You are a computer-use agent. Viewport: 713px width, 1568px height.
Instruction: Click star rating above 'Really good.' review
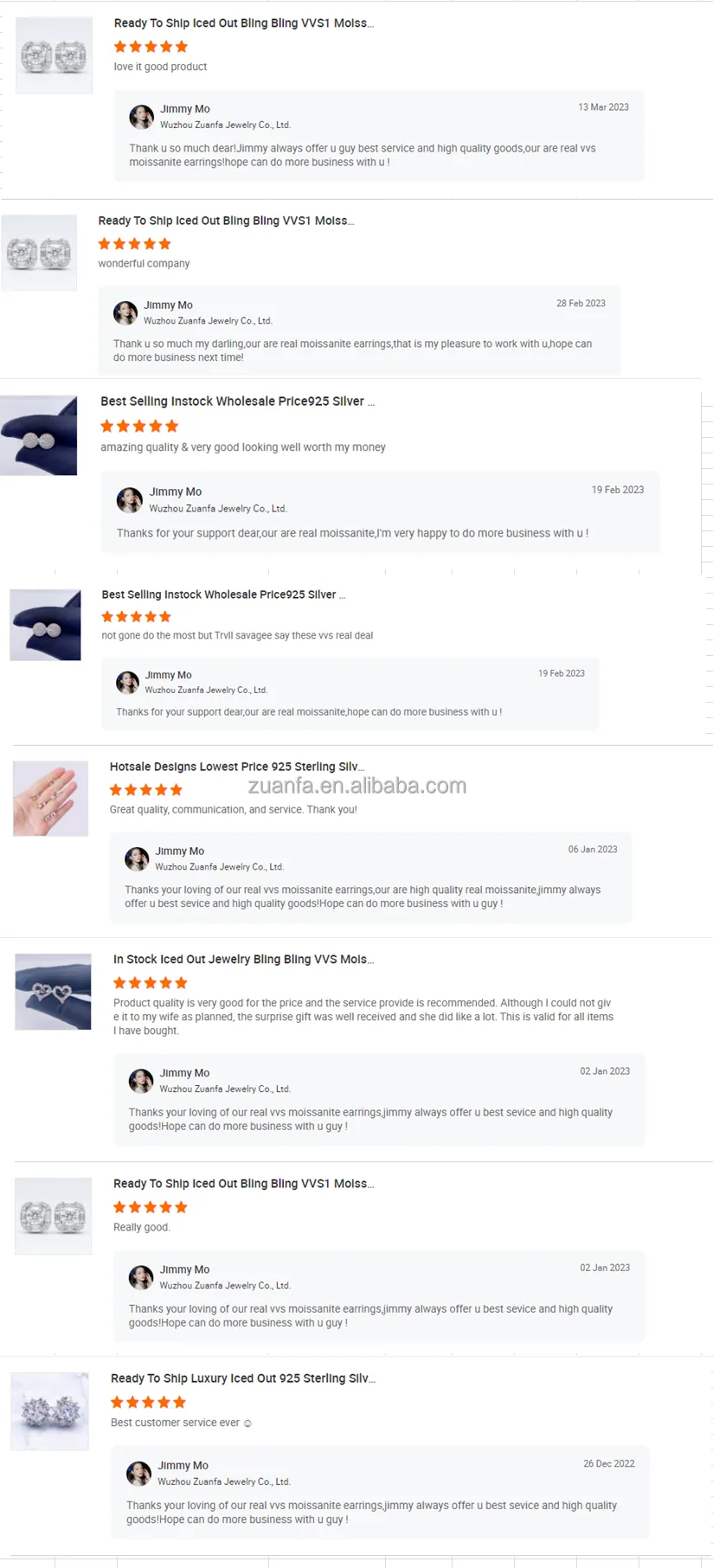(x=151, y=1207)
